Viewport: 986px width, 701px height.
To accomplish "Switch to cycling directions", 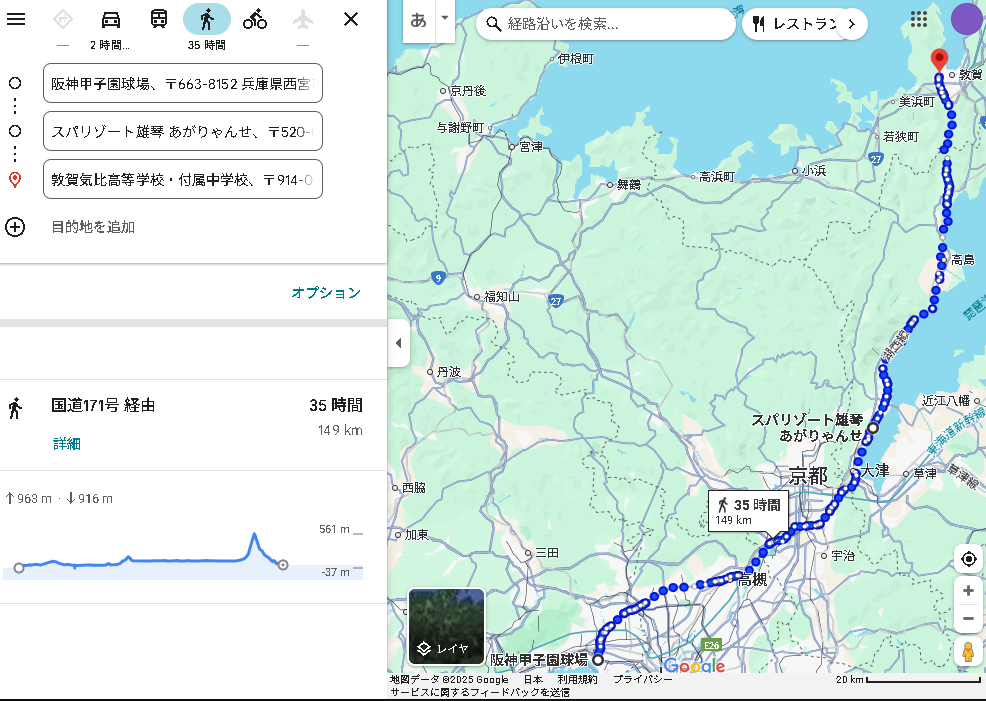I will [x=255, y=19].
